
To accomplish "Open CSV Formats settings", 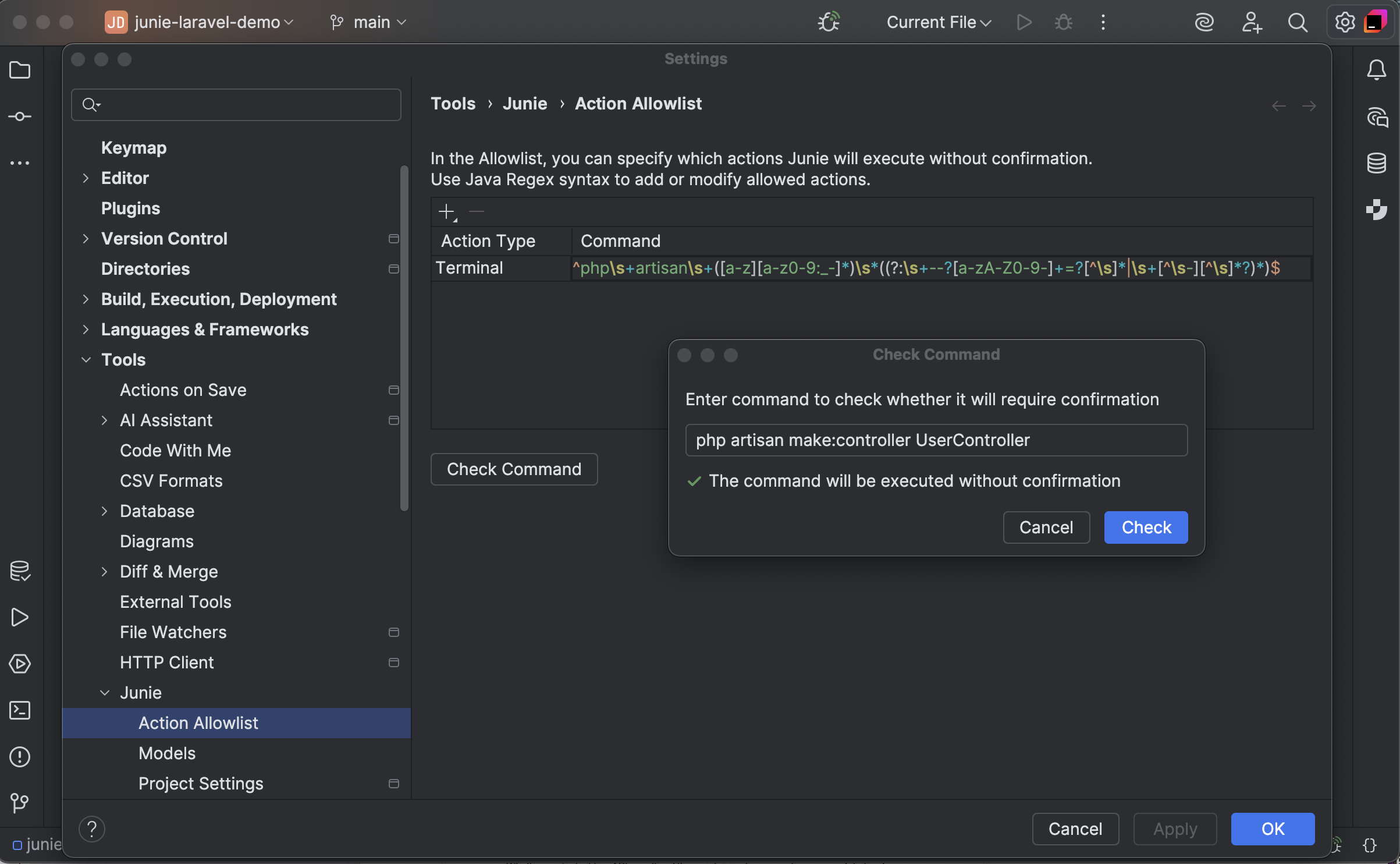I will (x=171, y=481).
